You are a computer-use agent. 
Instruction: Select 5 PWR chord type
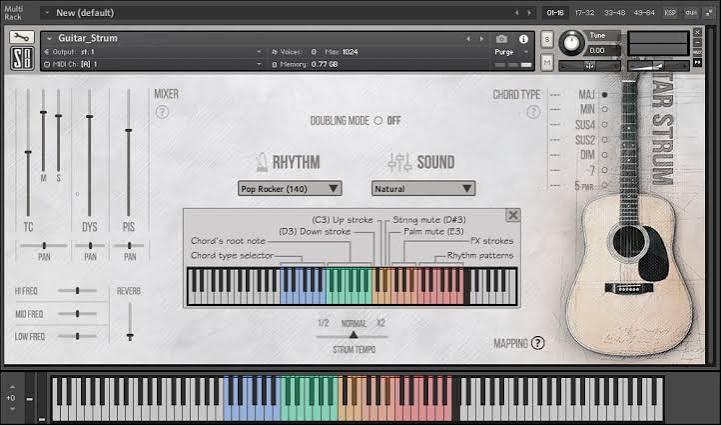(x=605, y=185)
